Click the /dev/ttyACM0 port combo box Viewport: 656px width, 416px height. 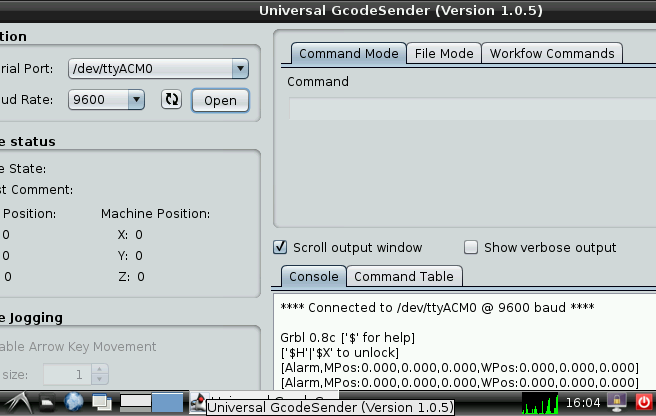[158, 69]
